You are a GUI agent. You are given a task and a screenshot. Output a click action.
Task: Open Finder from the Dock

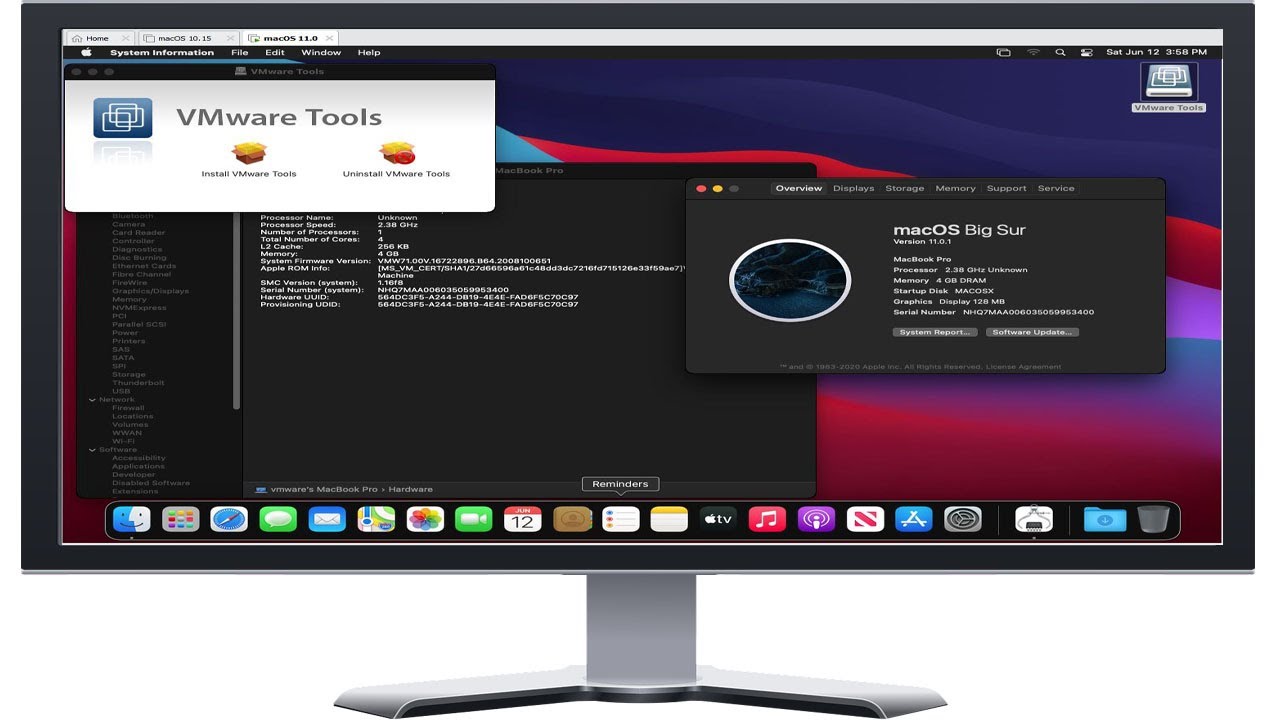point(132,519)
